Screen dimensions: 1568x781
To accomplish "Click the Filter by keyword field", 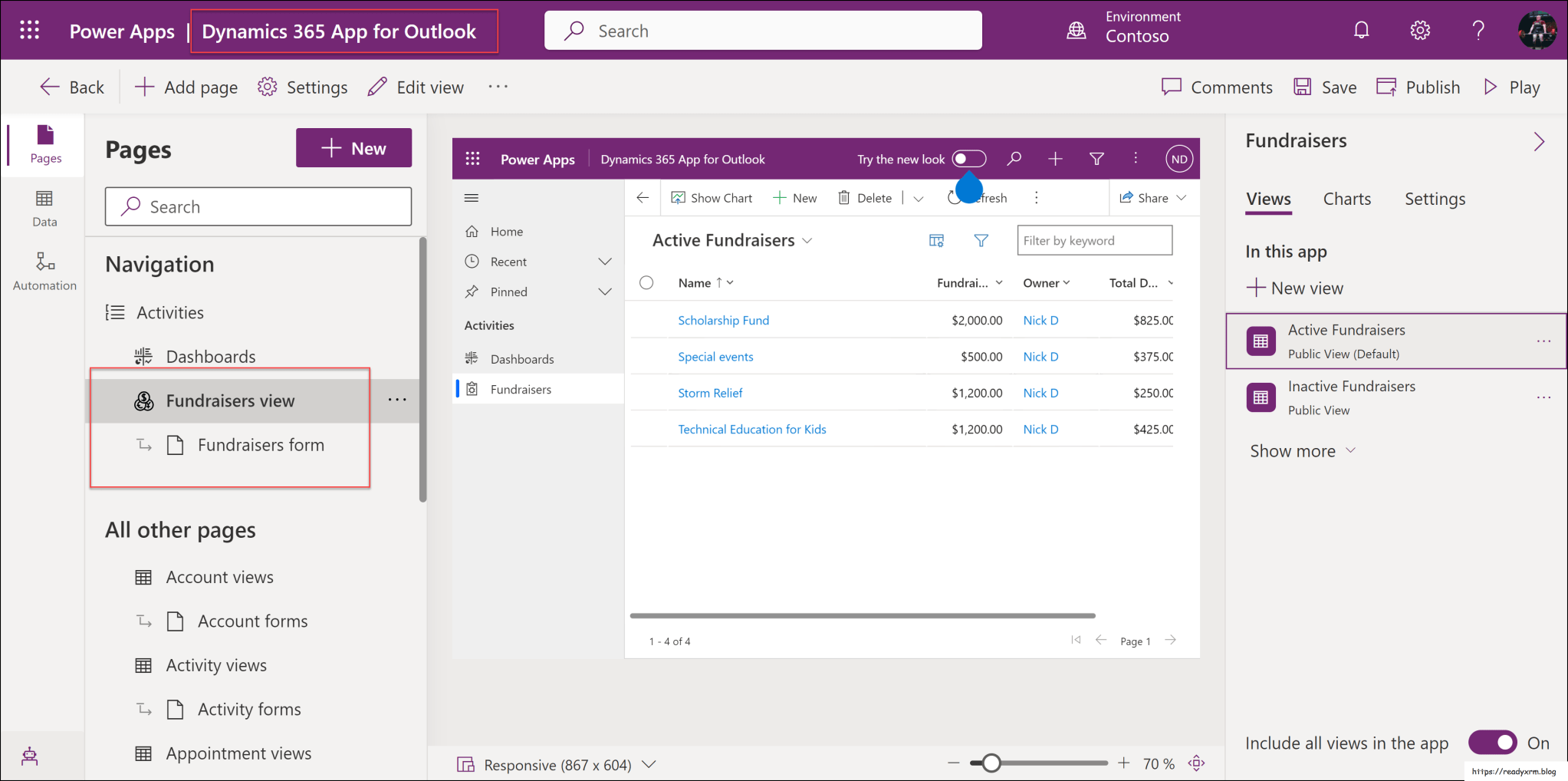I will [x=1094, y=240].
